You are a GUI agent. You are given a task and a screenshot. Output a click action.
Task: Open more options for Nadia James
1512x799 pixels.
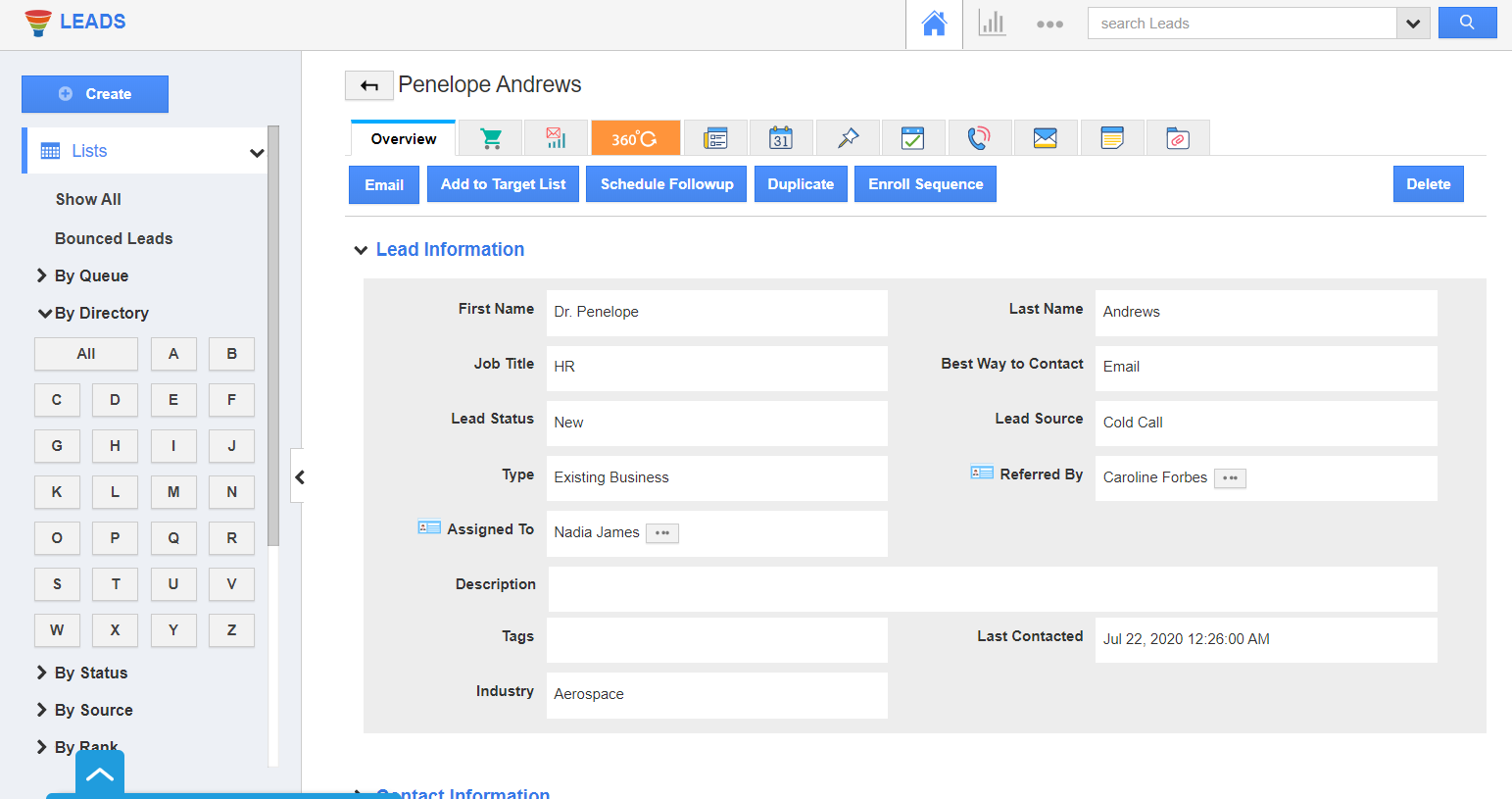pyautogui.click(x=662, y=533)
